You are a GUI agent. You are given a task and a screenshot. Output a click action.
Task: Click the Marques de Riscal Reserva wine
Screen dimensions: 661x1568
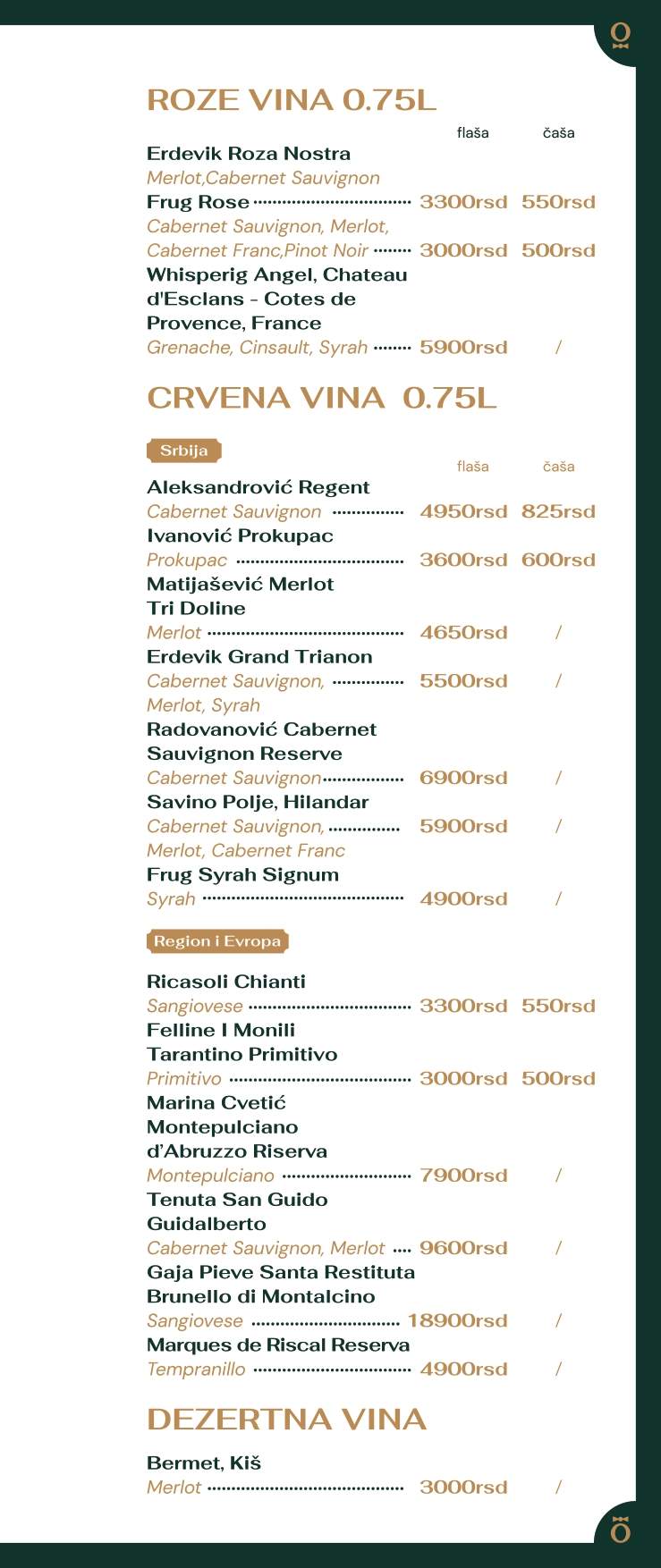278,1345
